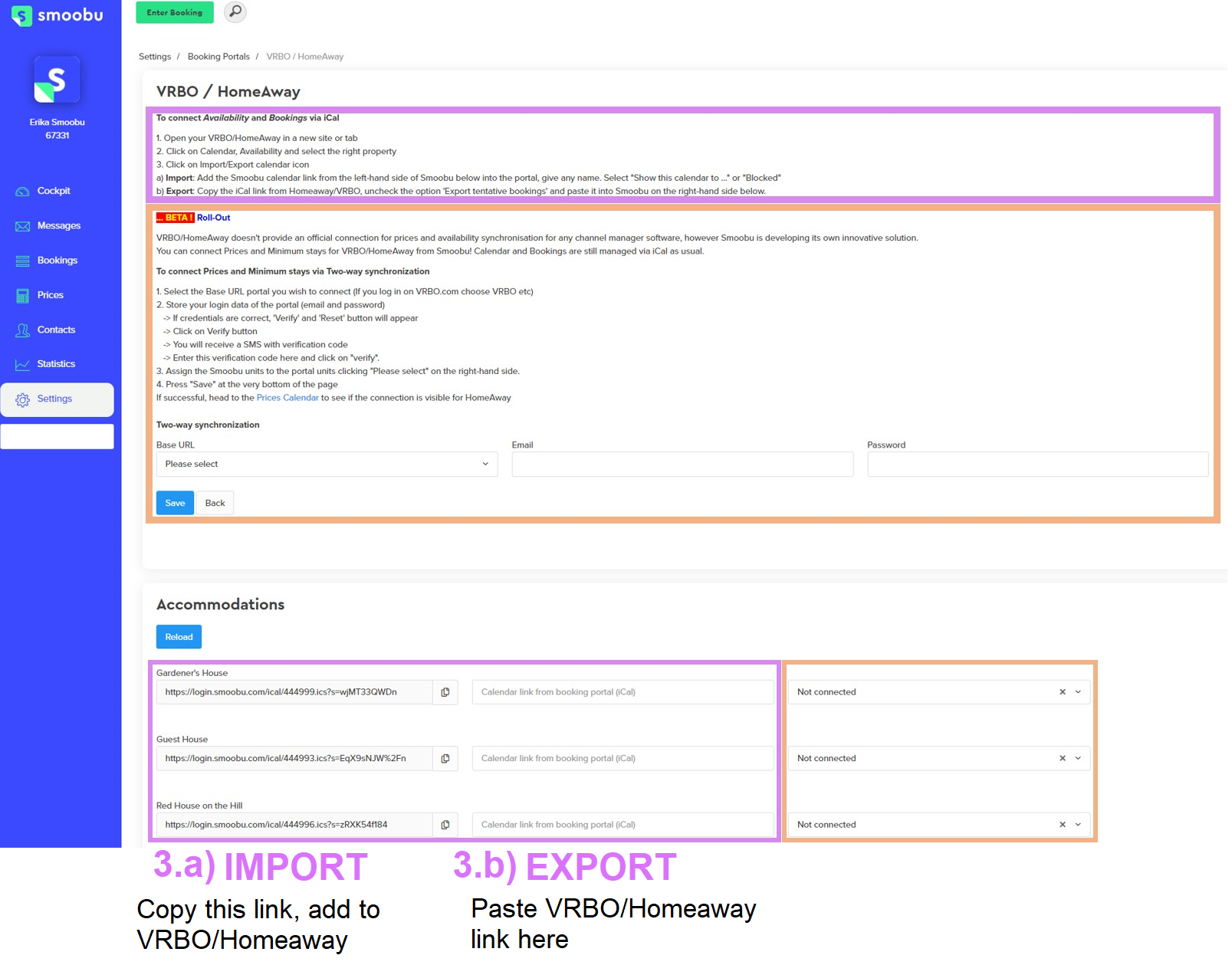
Task: Click Gardener's House portal calendar link field
Action: coord(623,692)
